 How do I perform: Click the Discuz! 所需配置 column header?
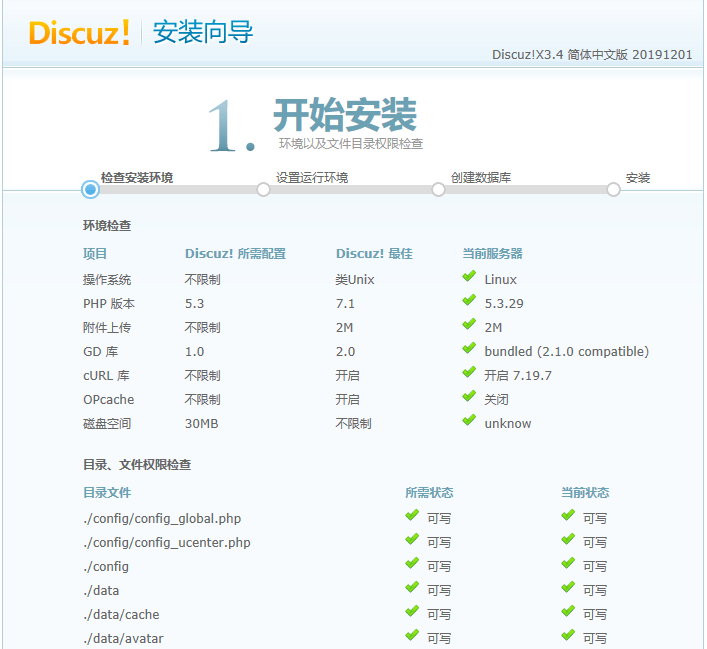(x=235, y=253)
